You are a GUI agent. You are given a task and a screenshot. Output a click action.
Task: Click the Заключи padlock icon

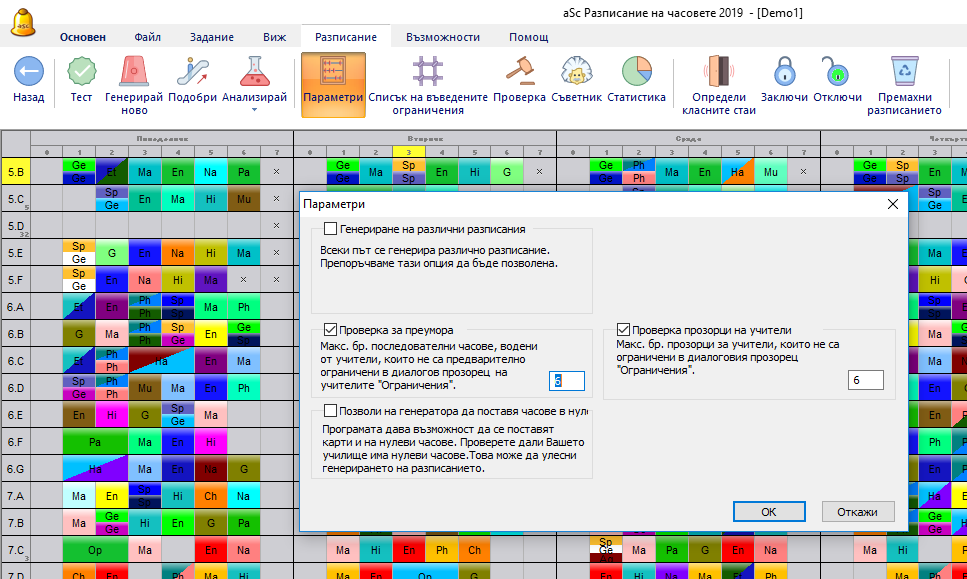[784, 73]
